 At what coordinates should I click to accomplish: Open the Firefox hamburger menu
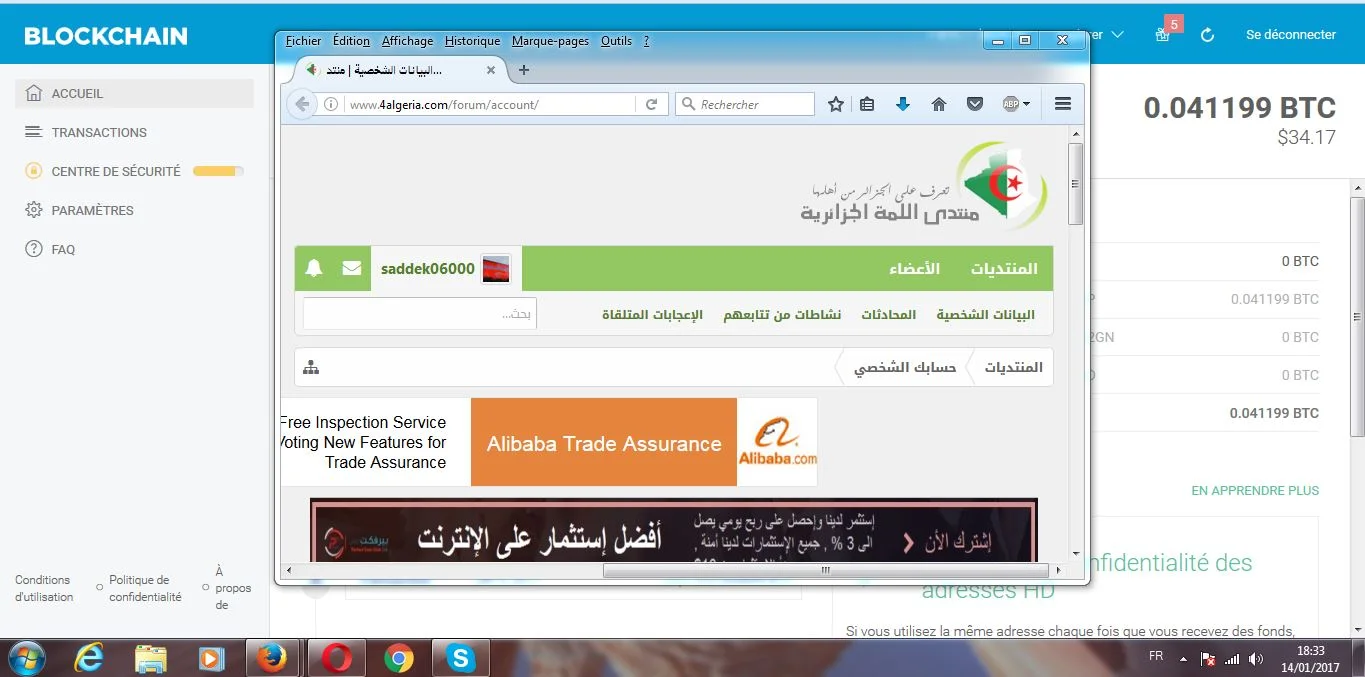1062,104
